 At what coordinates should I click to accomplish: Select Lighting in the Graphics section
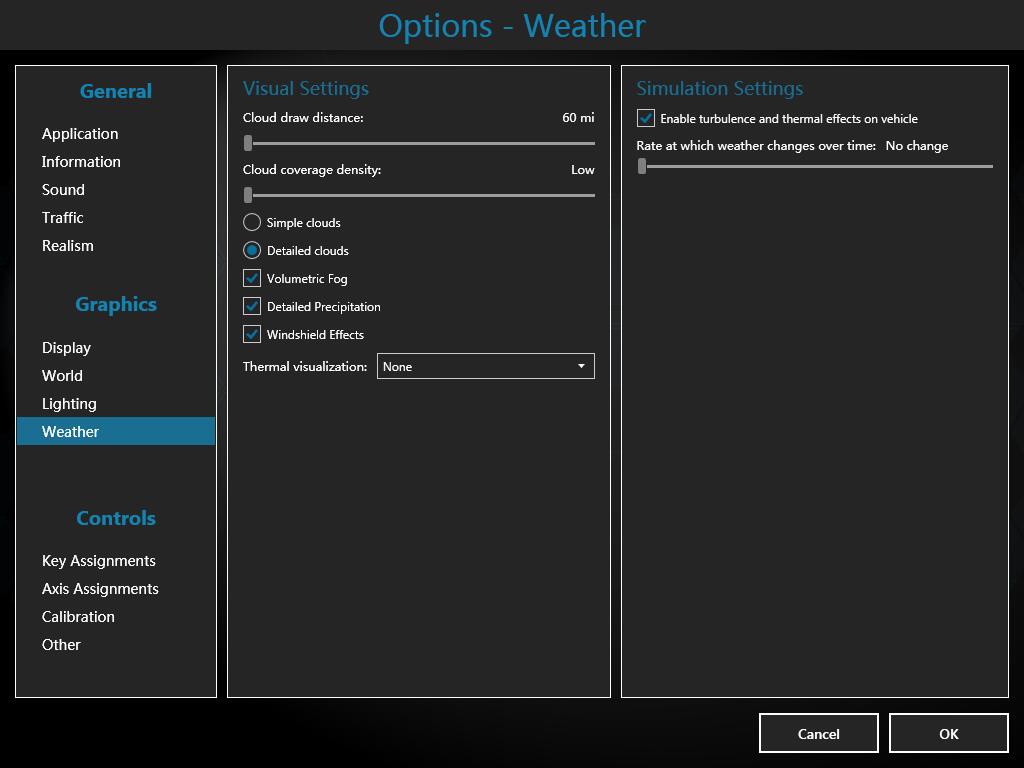click(69, 404)
